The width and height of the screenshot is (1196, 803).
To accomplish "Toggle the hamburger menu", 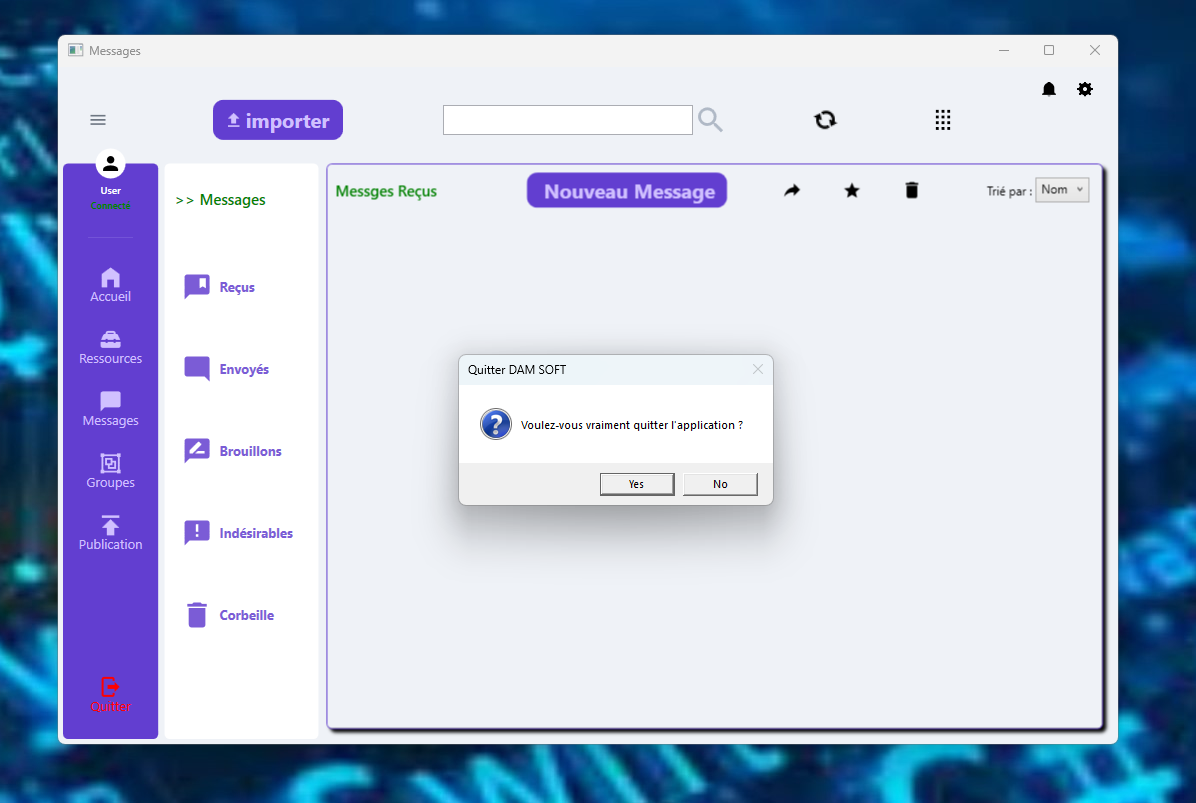I will pos(98,120).
